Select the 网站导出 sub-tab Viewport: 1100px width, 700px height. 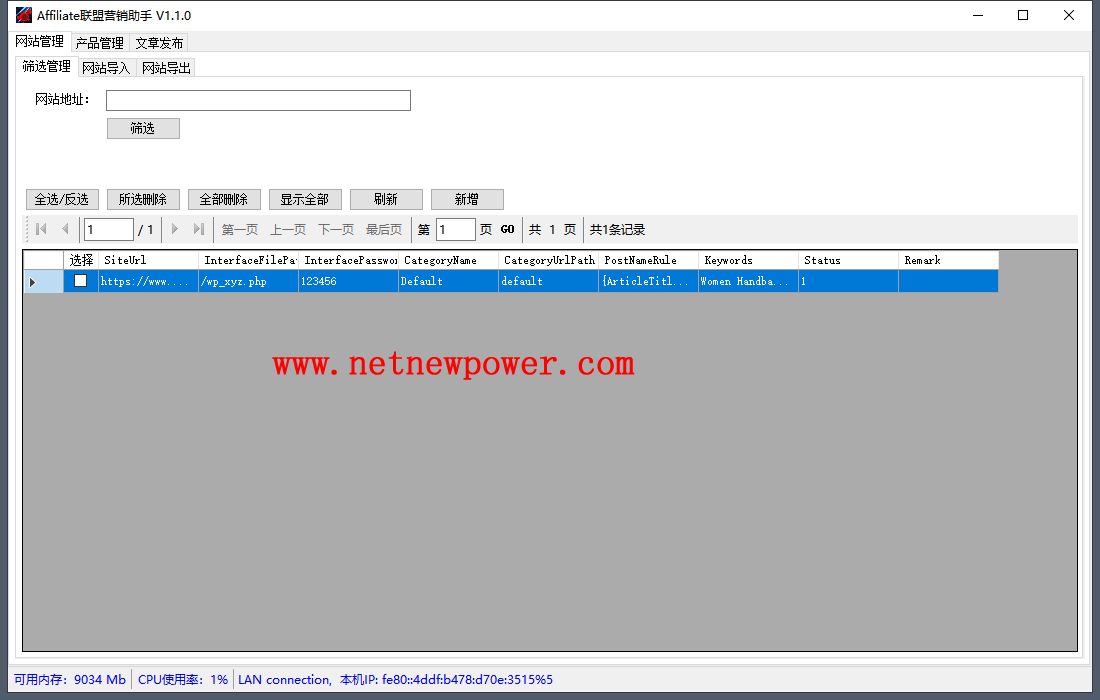pyautogui.click(x=166, y=68)
